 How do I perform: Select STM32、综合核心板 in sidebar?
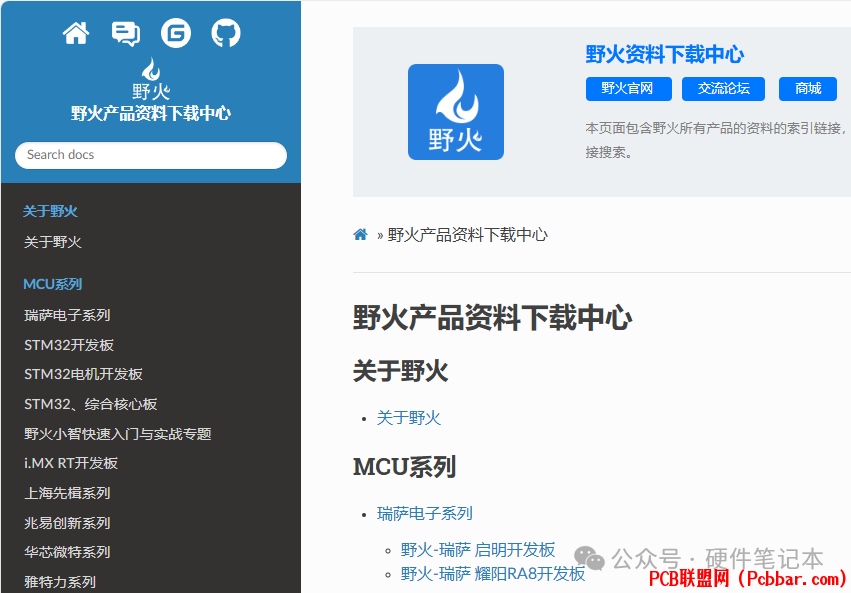pos(91,404)
